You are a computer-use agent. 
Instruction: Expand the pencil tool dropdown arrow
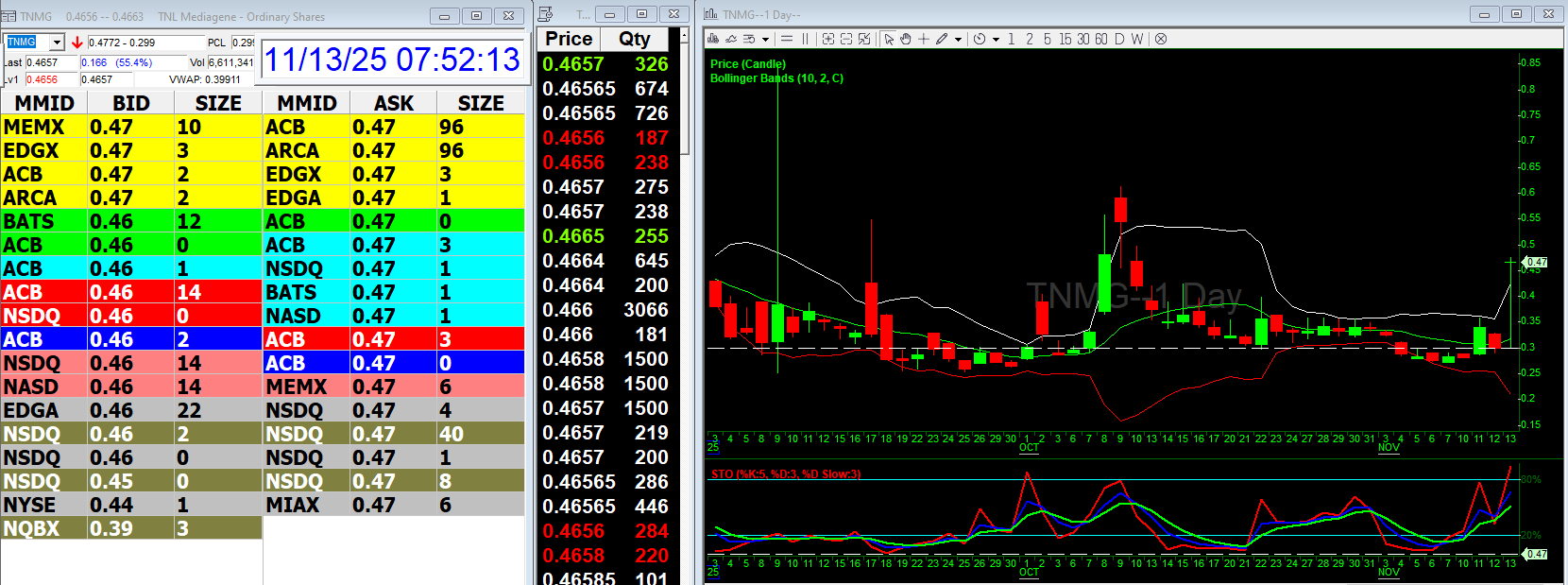point(958,40)
